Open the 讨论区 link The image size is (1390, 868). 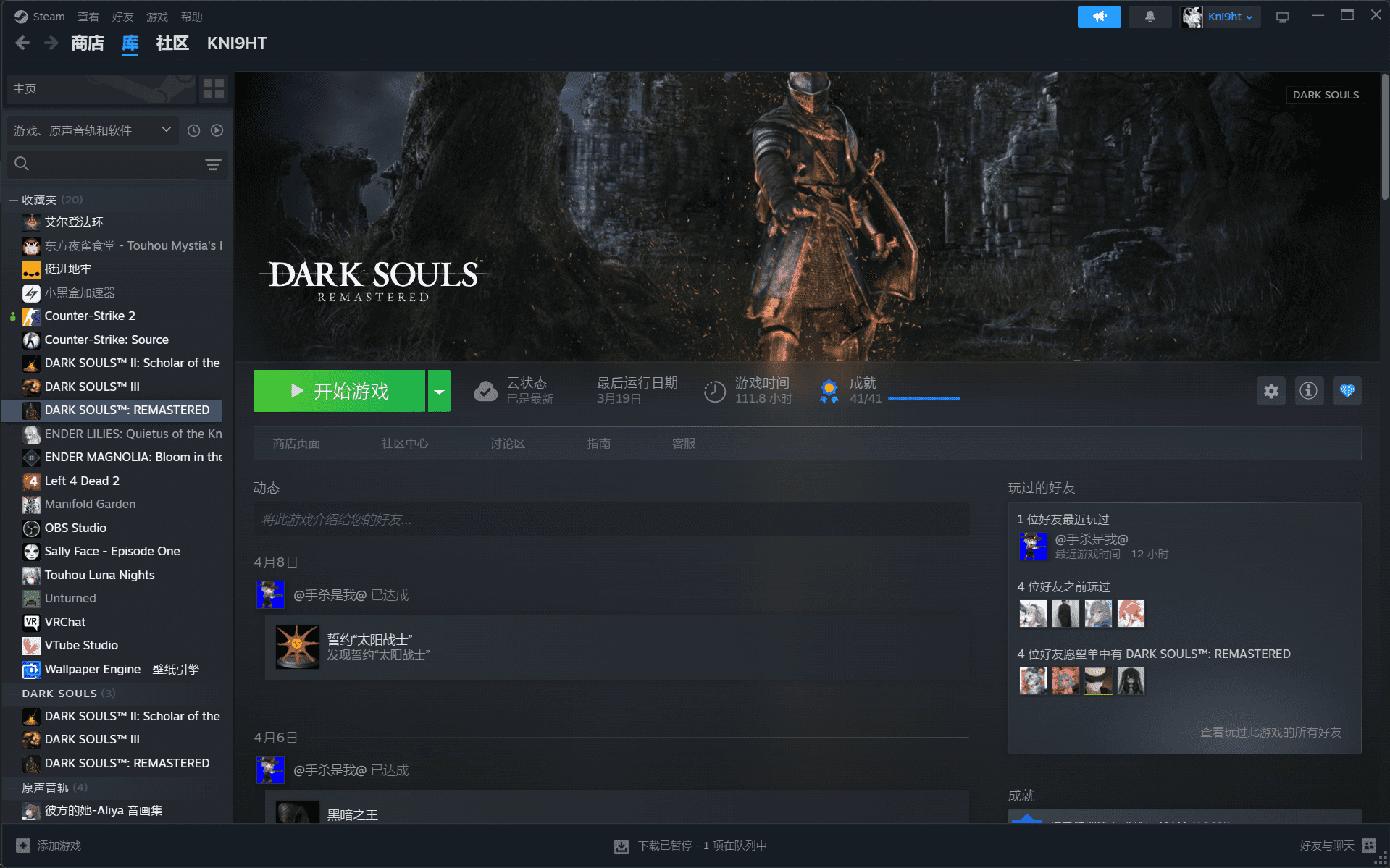coord(507,444)
